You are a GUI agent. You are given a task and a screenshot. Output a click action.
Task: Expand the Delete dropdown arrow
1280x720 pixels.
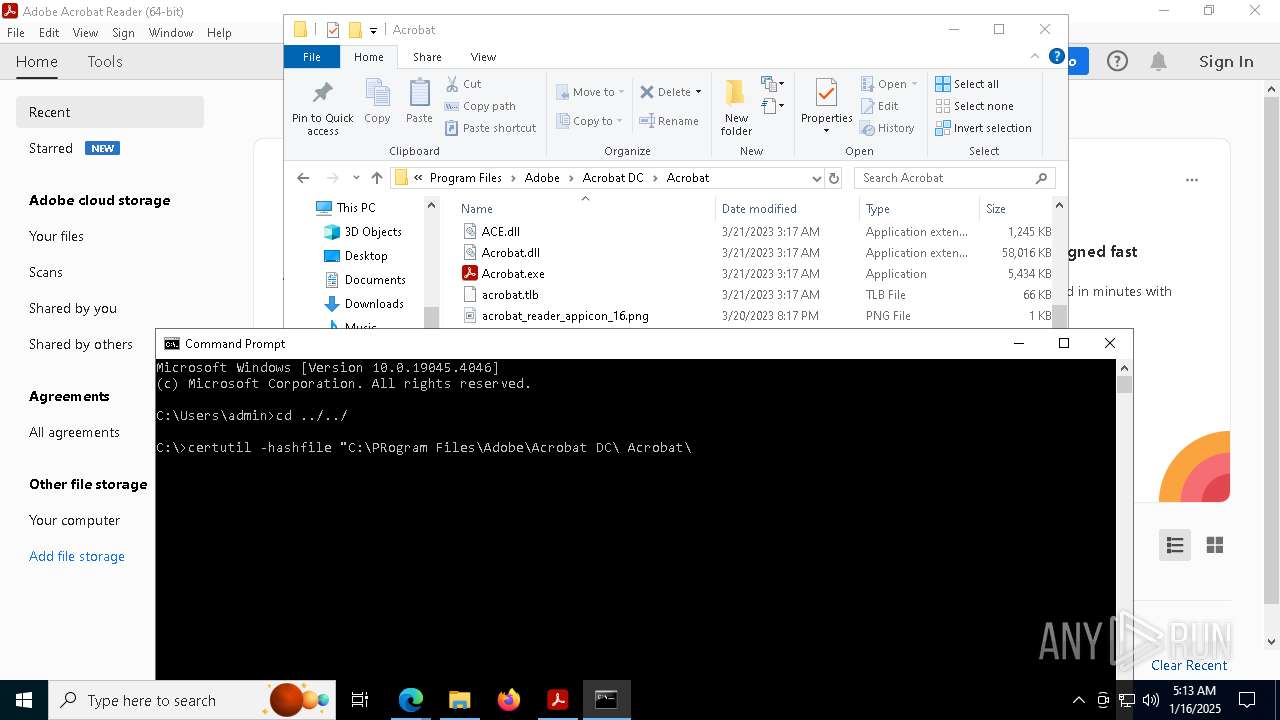698,92
